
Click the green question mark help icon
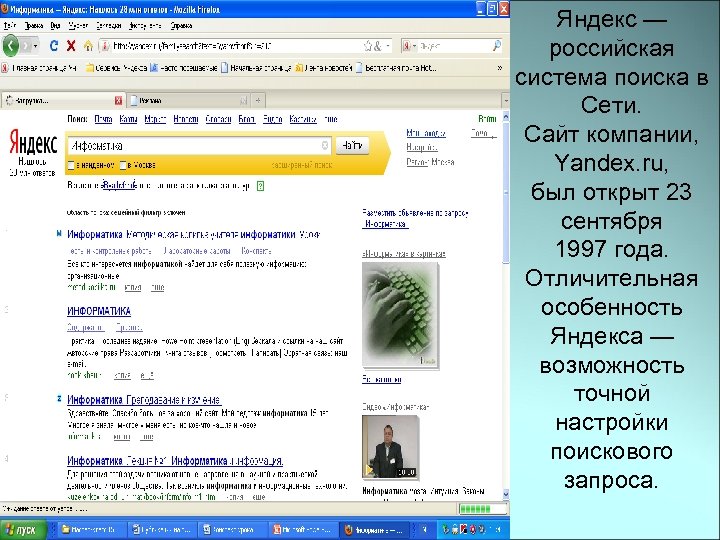260,186
